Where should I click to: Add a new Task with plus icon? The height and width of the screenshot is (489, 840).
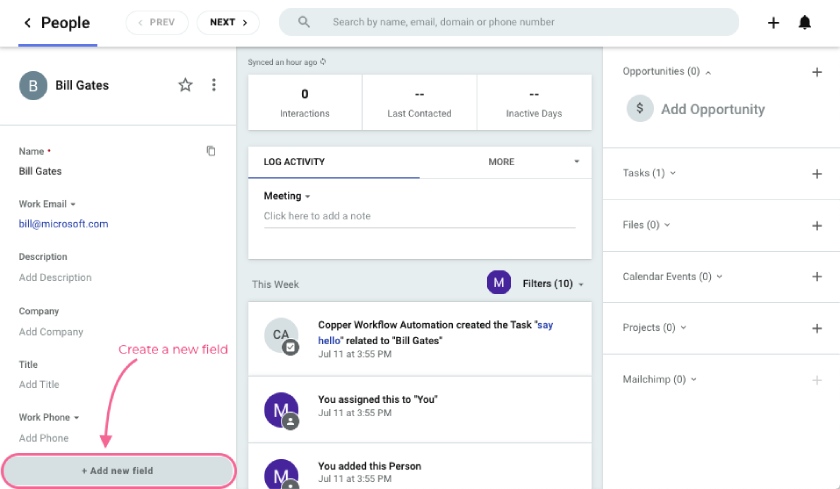(x=817, y=174)
